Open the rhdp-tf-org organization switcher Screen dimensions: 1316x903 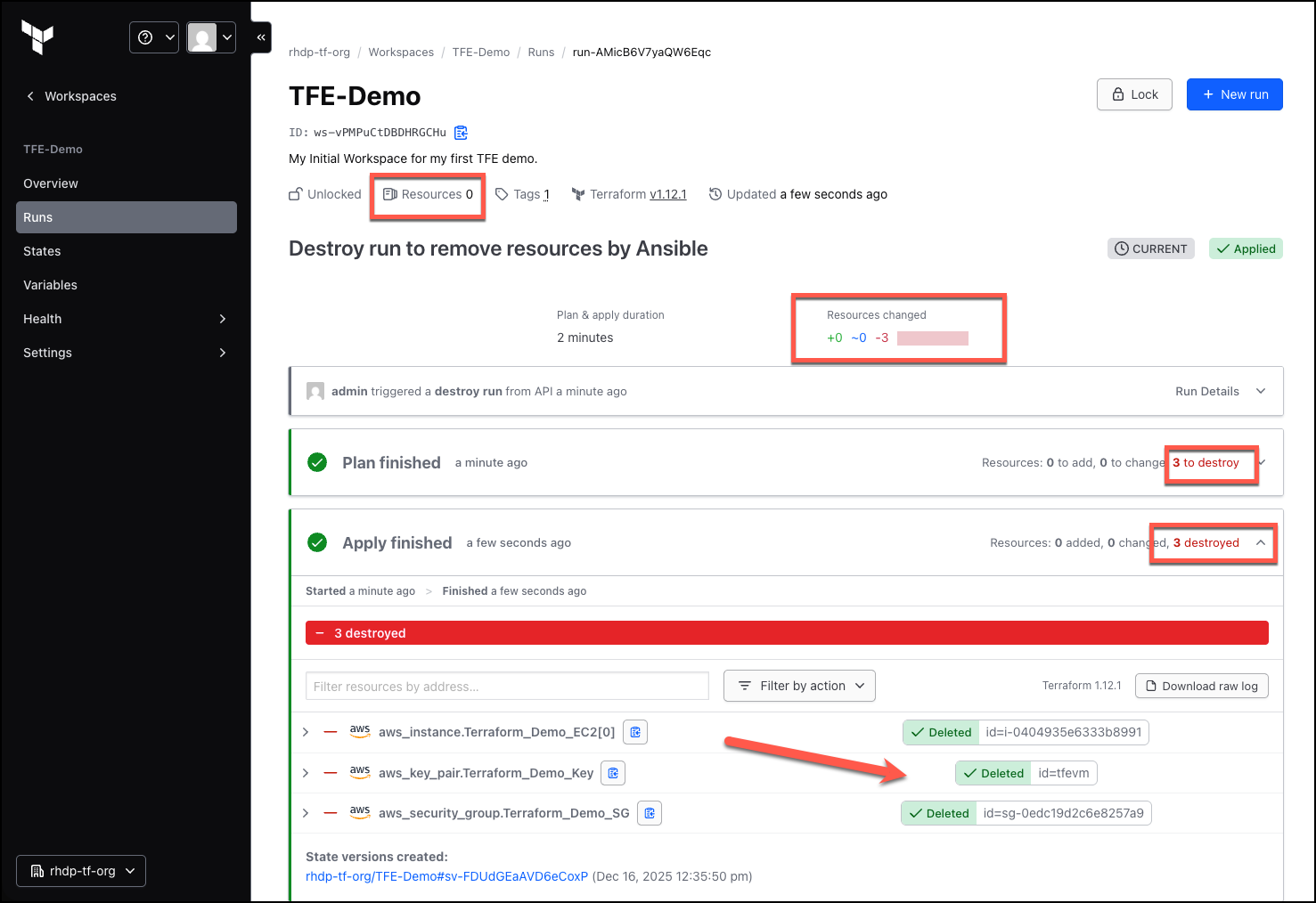tap(81, 871)
